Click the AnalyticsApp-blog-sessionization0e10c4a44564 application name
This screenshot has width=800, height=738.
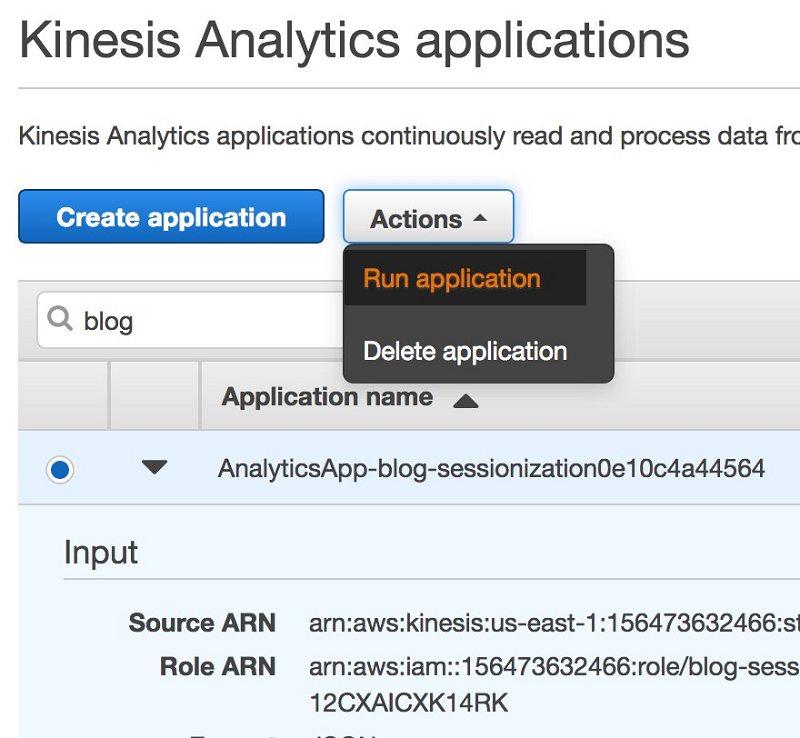[491, 469]
